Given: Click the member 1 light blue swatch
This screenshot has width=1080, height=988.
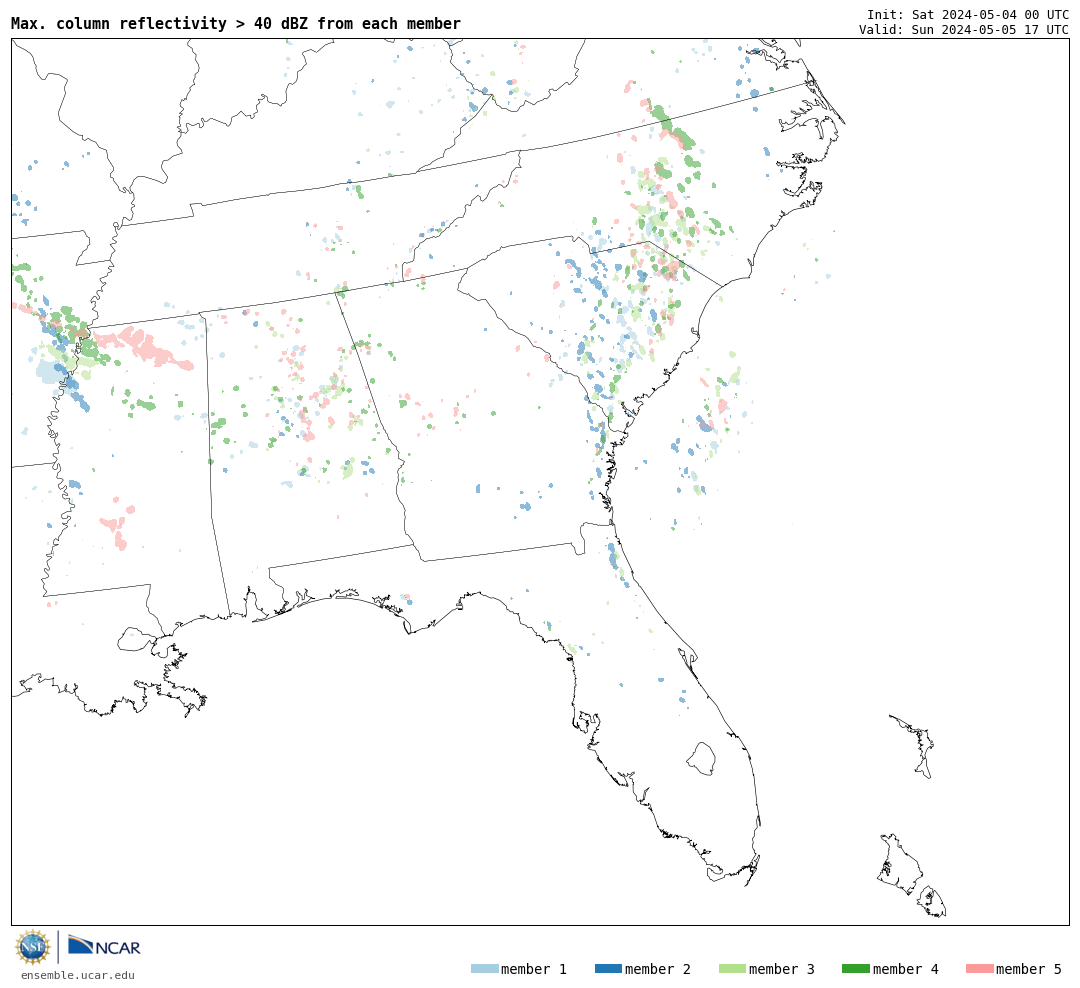Looking at the screenshot, I should pos(484,969).
